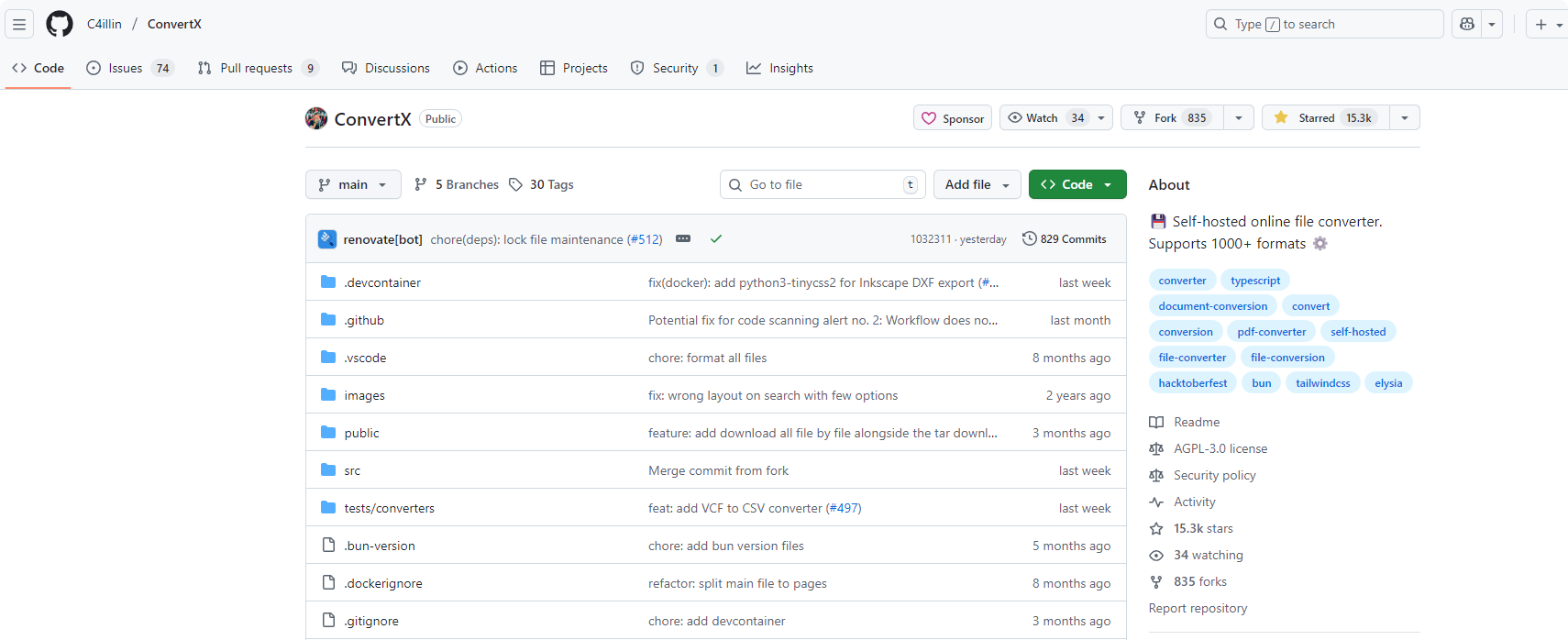This screenshot has height=640, width=1568.
Task: Open pull request #512 link
Action: 645,239
